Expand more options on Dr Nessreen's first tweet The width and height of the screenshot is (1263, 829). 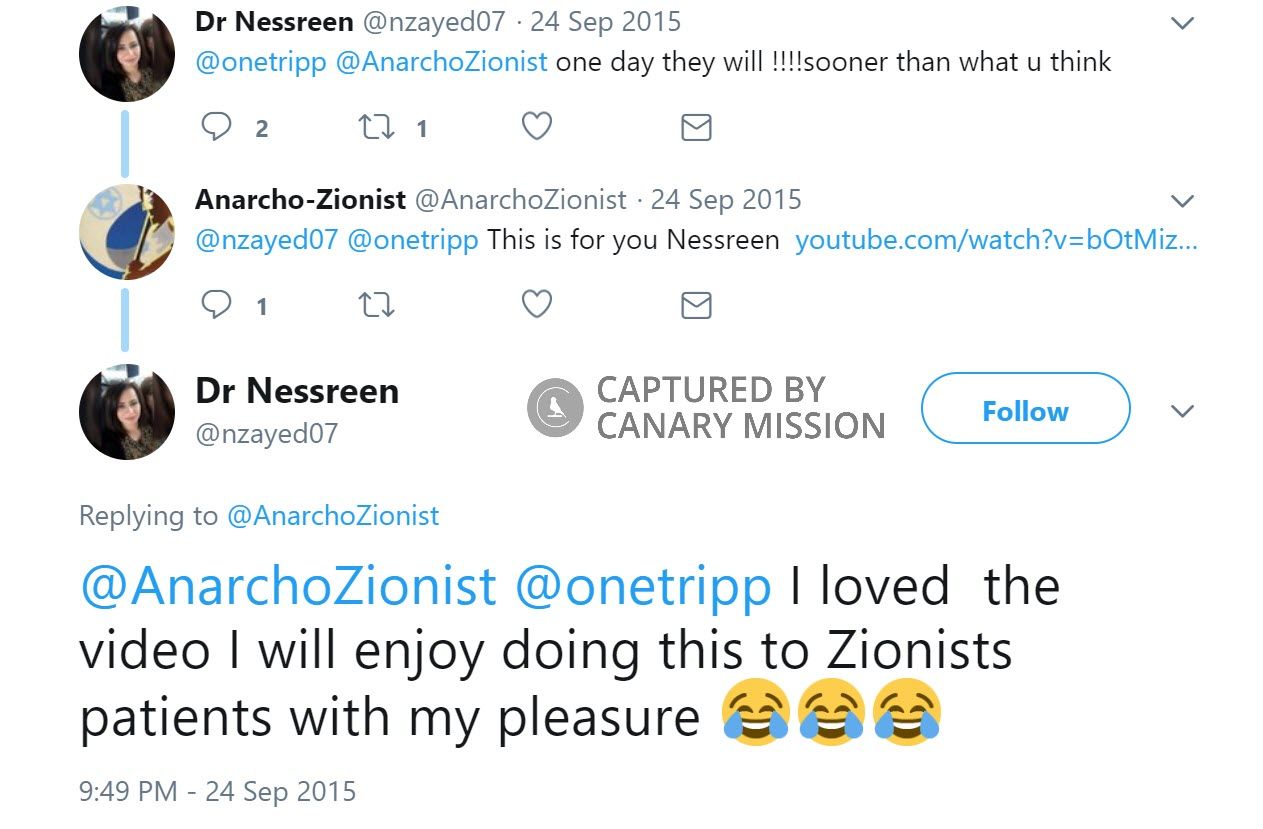tap(1182, 24)
